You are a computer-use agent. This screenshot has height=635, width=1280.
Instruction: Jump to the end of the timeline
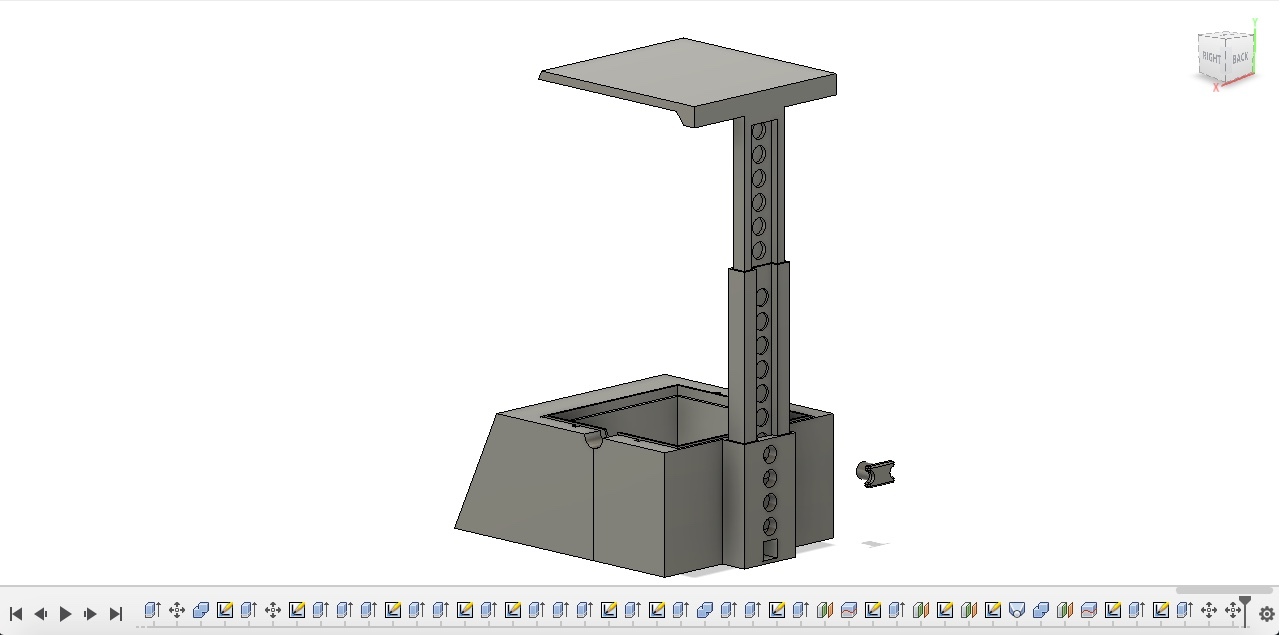(116, 614)
